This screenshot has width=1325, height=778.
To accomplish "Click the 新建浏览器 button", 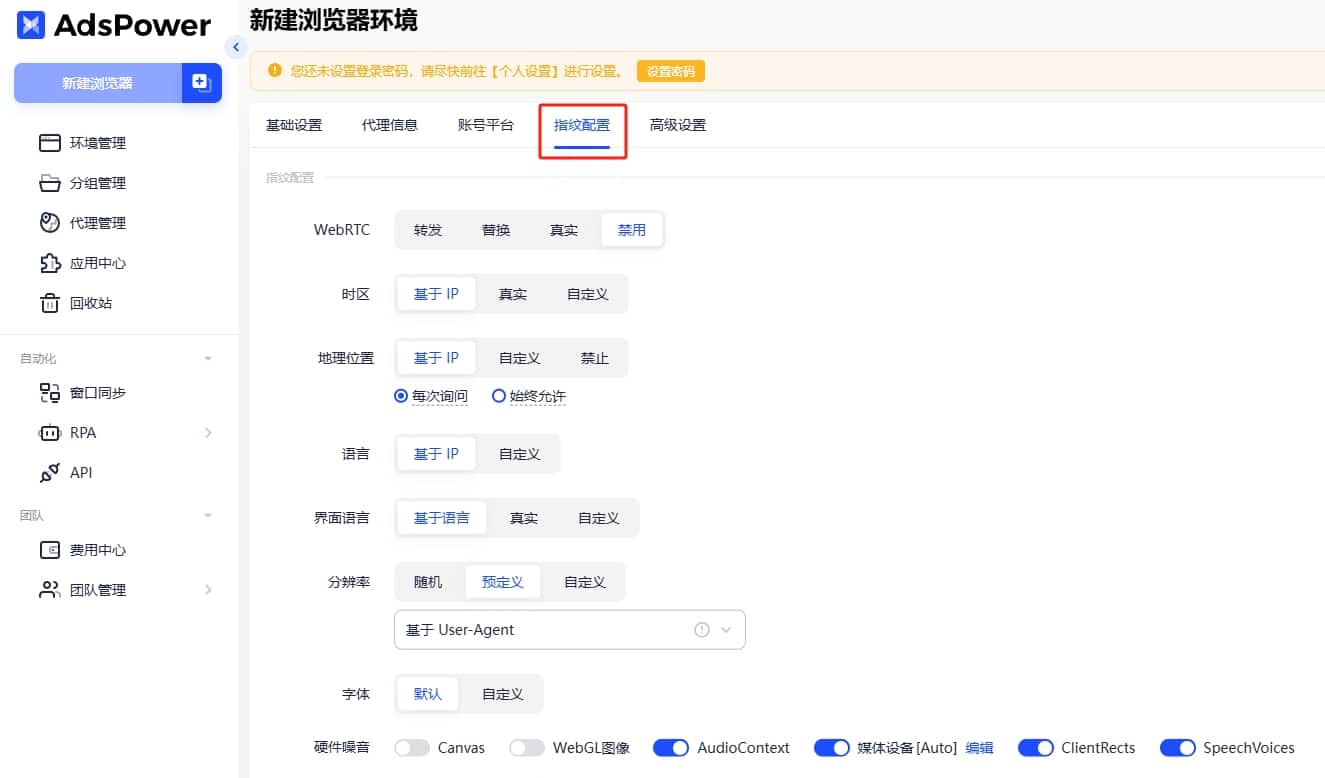I will click(x=97, y=83).
